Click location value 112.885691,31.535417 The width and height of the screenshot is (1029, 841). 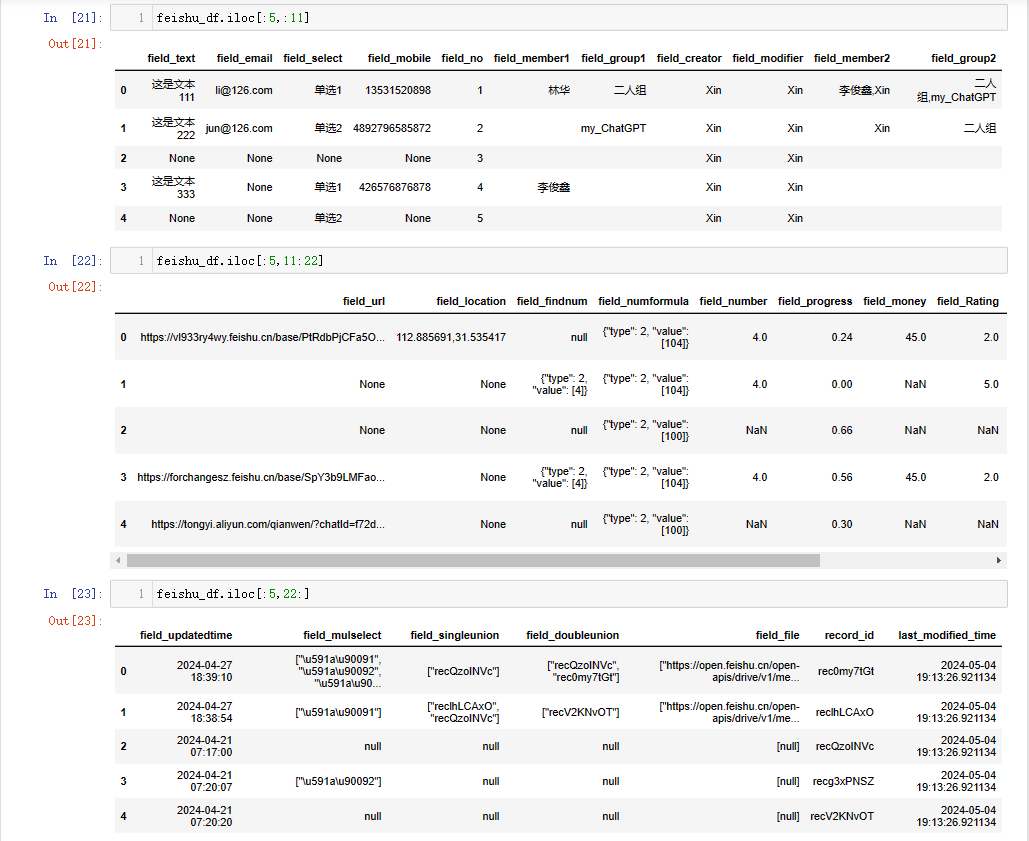[451, 337]
